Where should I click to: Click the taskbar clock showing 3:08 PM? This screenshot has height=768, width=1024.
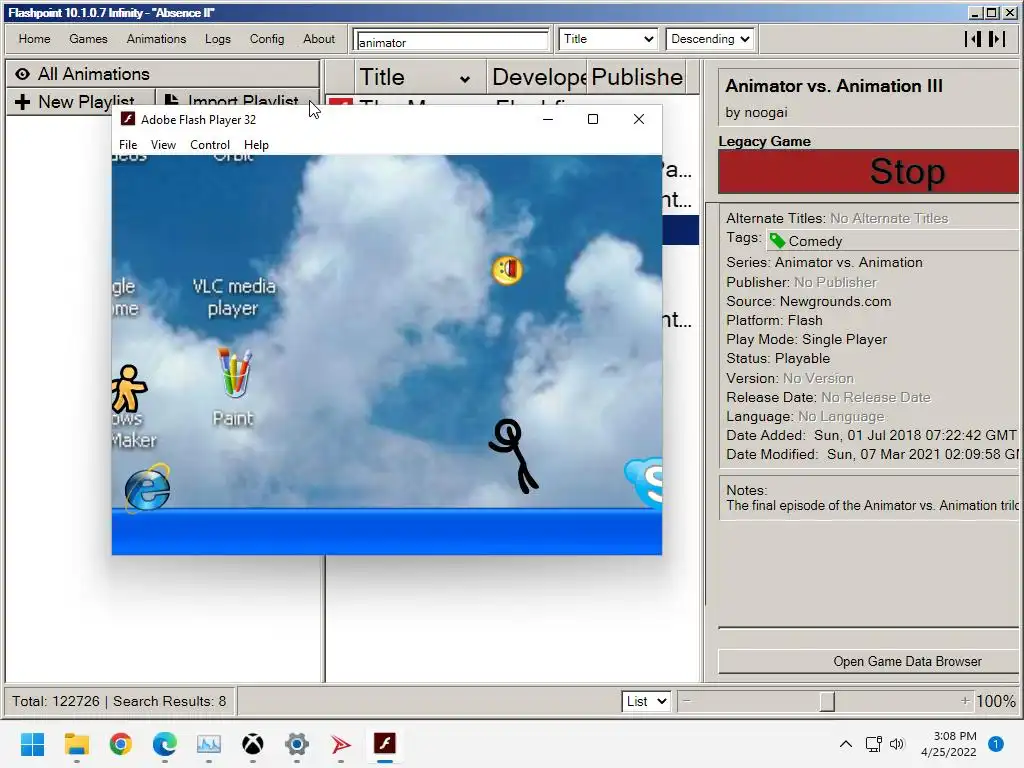pyautogui.click(x=948, y=744)
